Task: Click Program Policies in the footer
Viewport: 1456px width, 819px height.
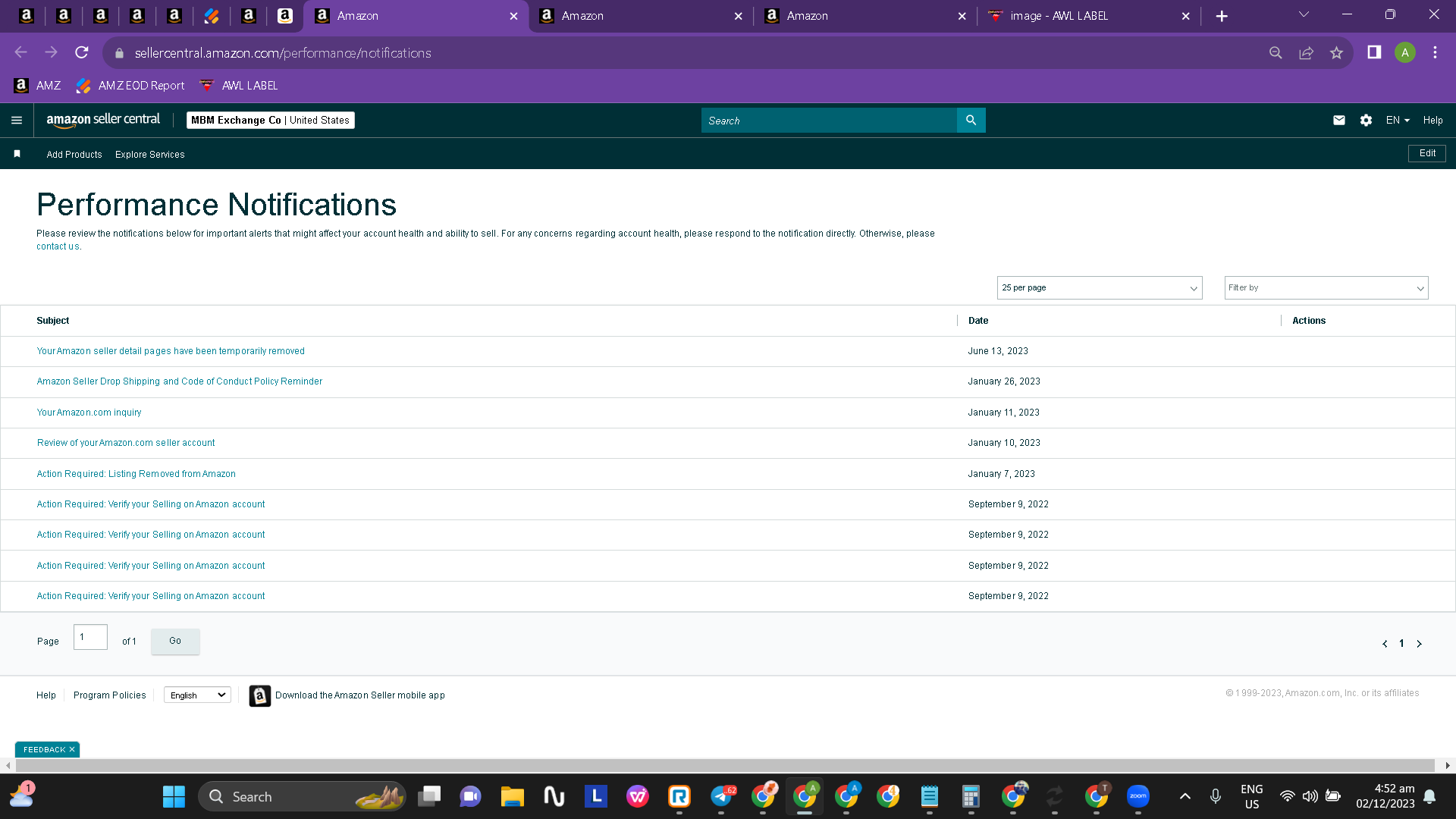Action: pos(110,695)
